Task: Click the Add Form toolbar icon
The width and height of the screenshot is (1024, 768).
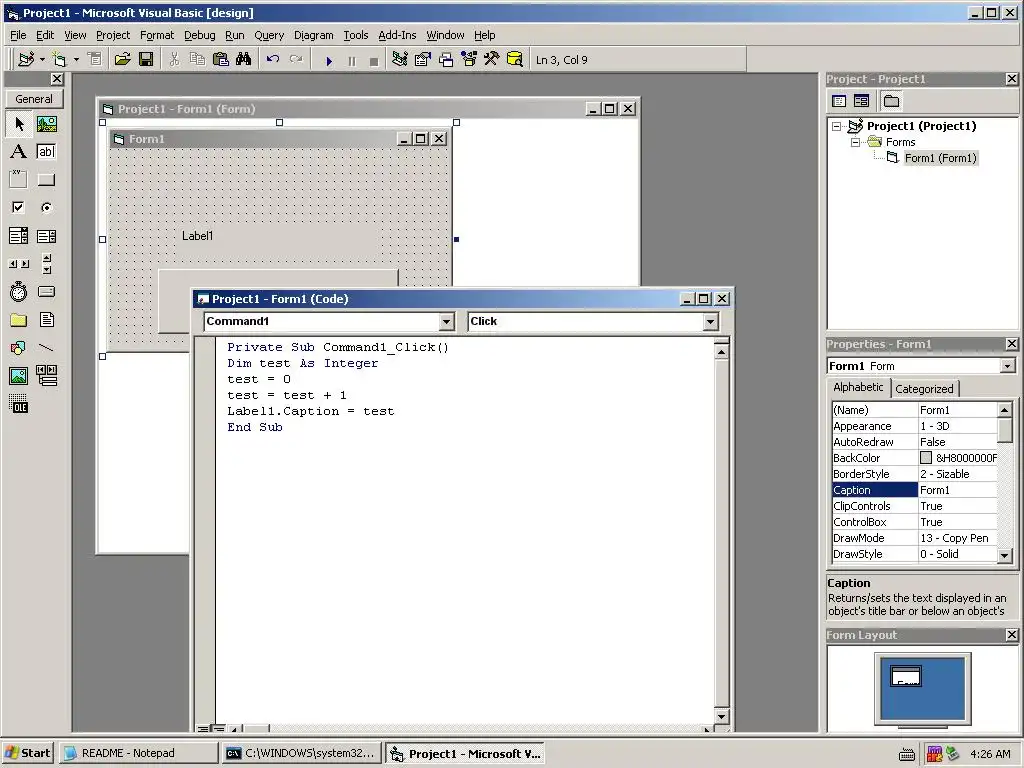Action: pyautogui.click(x=59, y=59)
